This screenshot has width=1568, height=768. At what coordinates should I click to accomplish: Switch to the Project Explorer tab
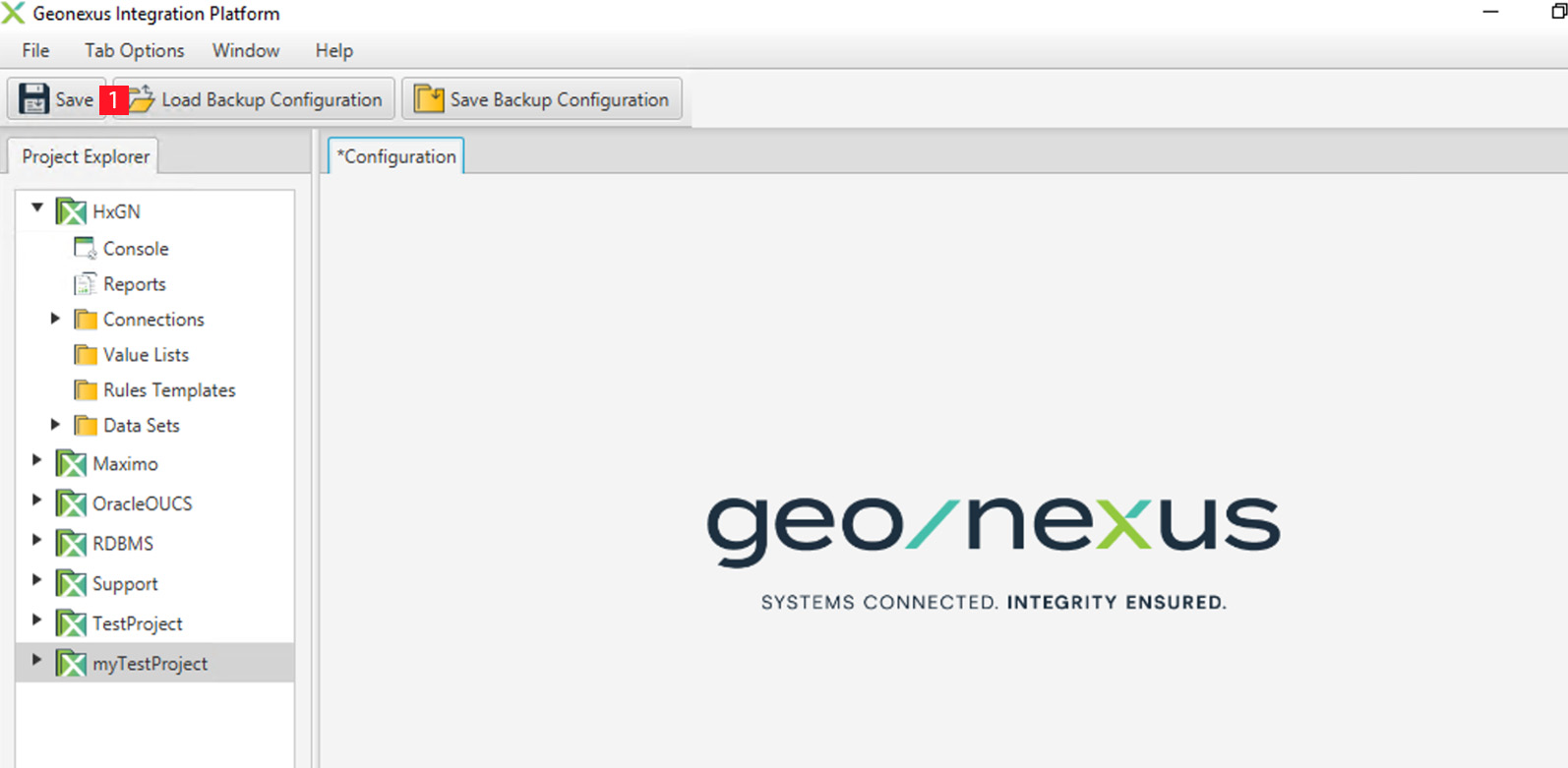click(x=85, y=156)
